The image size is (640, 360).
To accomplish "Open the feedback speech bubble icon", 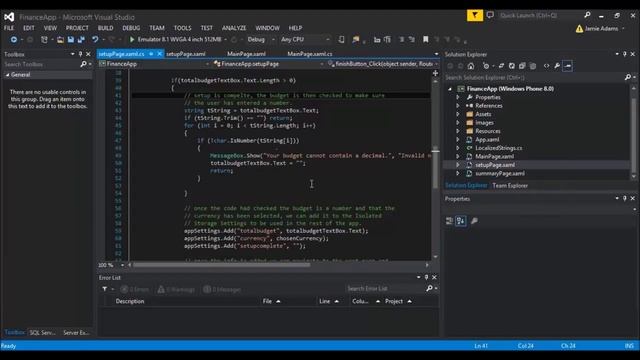I will pos(490,16).
